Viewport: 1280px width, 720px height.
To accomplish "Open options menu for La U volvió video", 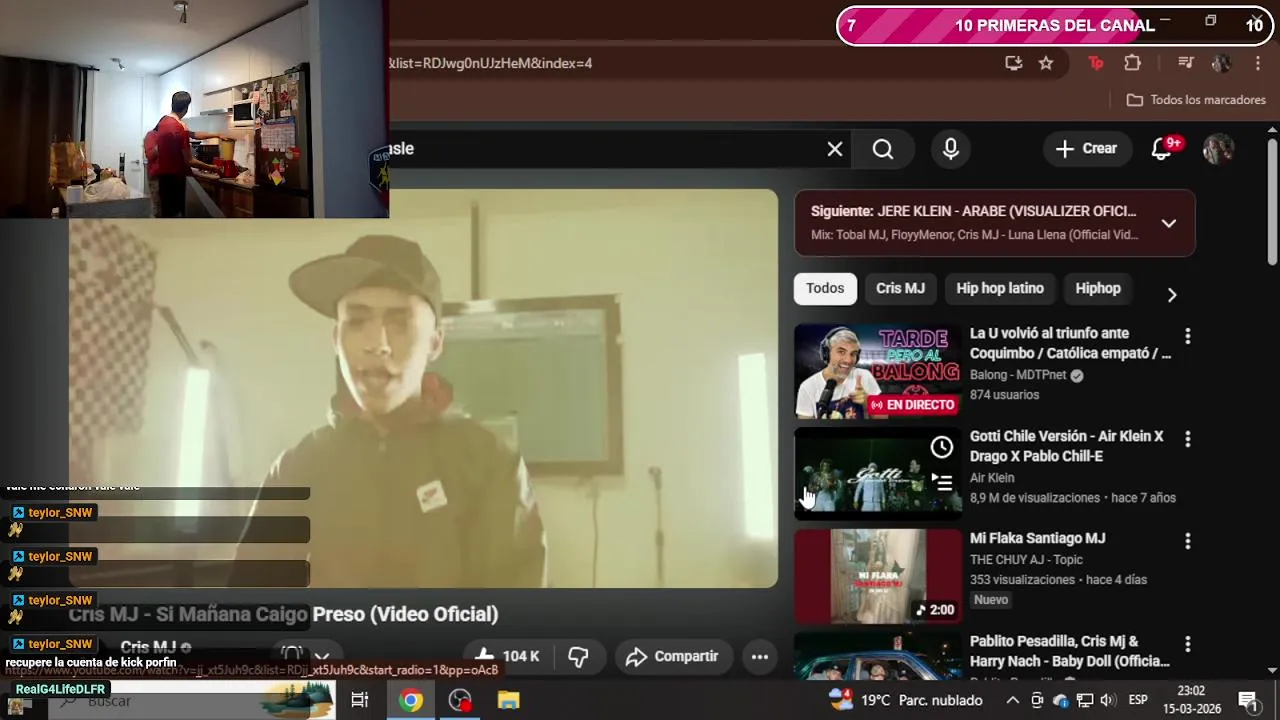I will coord(1188,336).
